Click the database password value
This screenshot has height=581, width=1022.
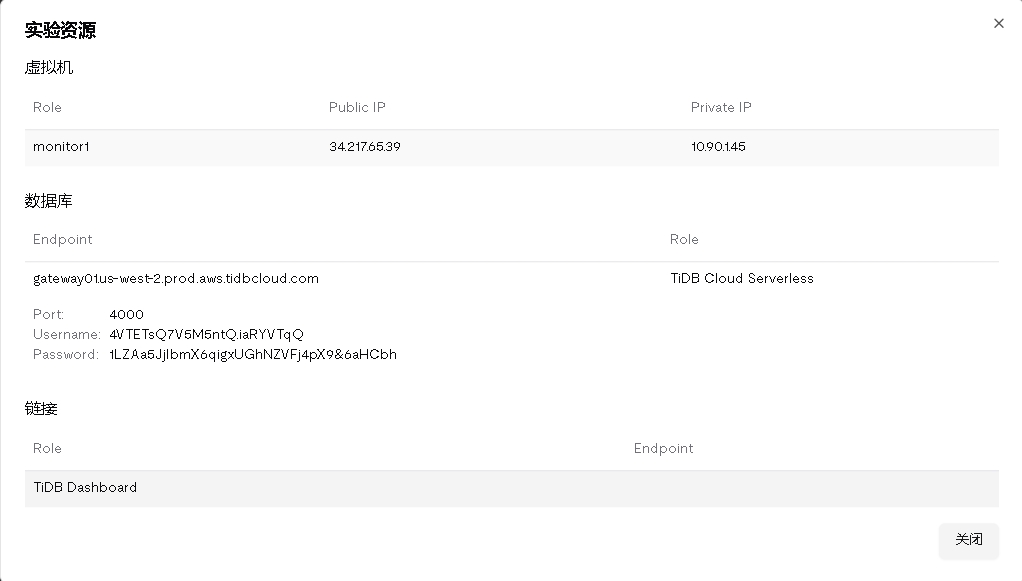[252, 354]
